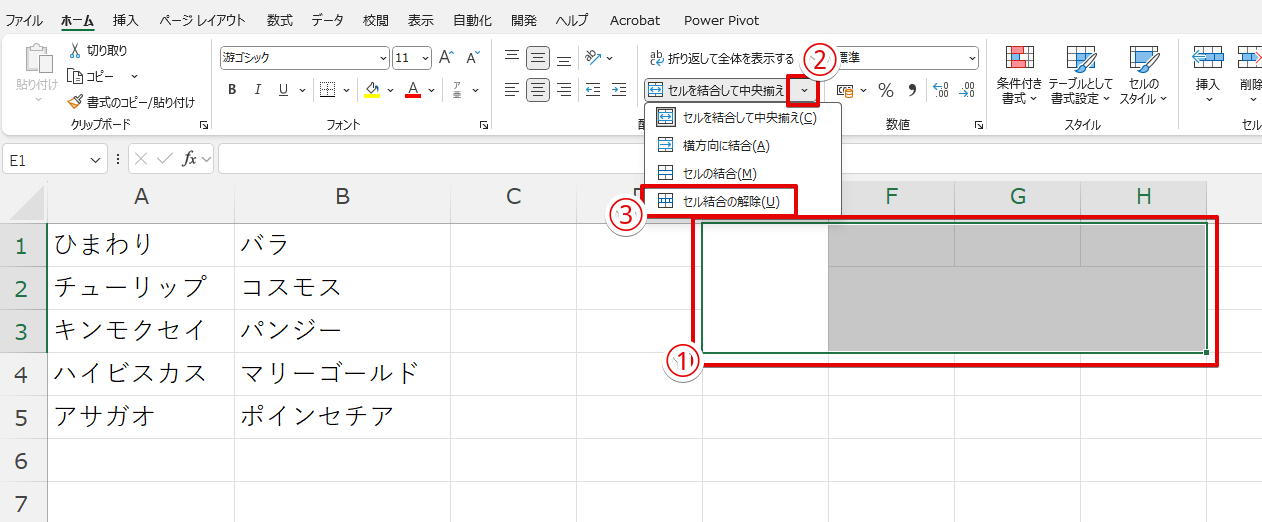The image size is (1262, 522).
Task: Open the clipboard group dialog launcher
Action: pyautogui.click(x=204, y=125)
